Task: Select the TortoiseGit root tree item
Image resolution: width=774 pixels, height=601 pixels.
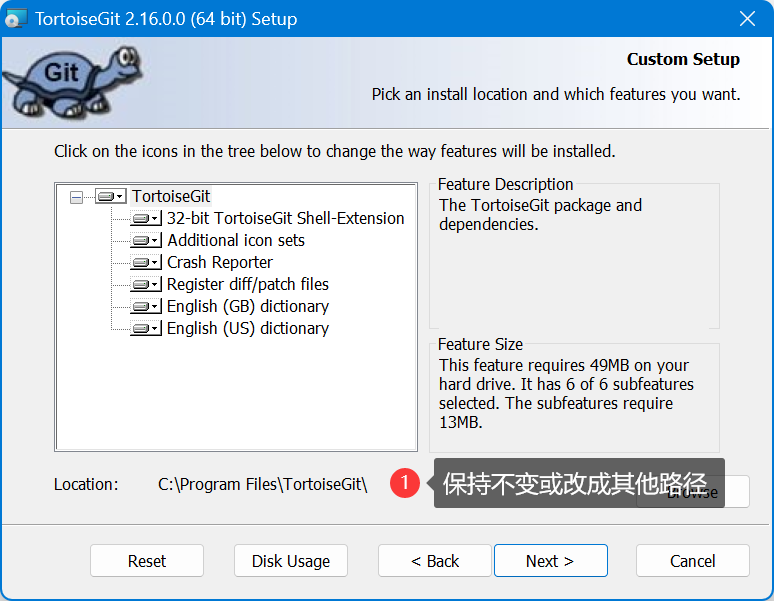Action: coord(171,197)
